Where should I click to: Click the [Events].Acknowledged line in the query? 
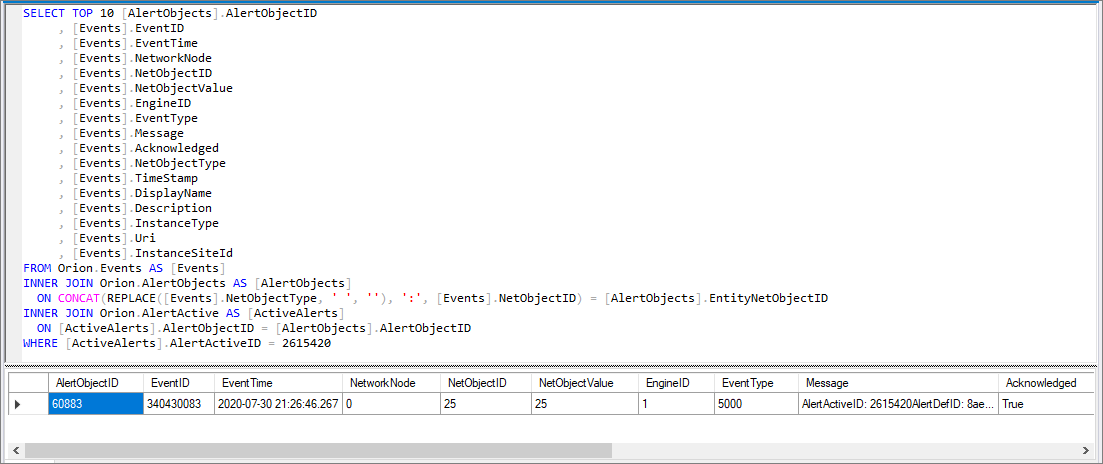pos(139,148)
